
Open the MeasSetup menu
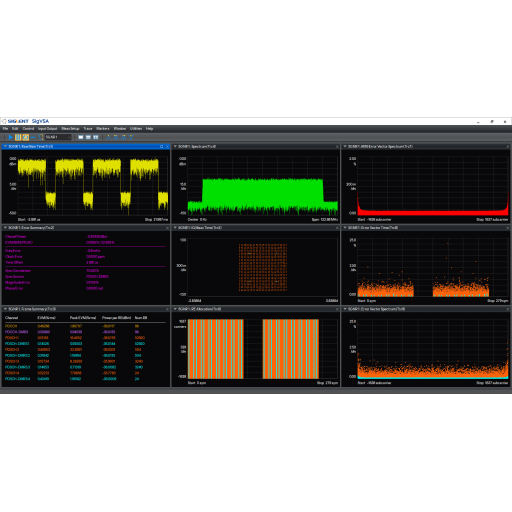coord(70,129)
